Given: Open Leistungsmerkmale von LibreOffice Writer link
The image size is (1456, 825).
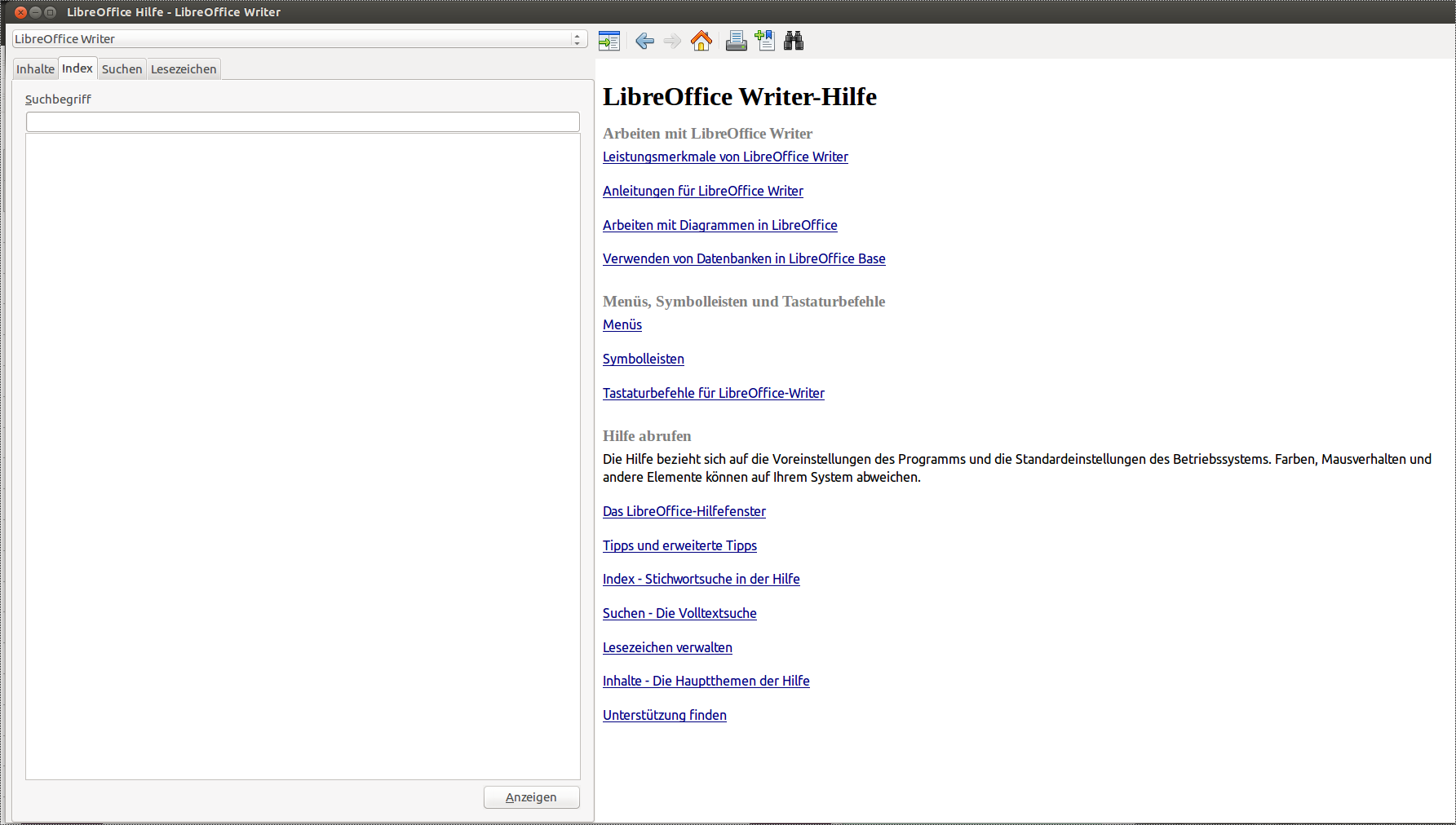Looking at the screenshot, I should (x=725, y=157).
